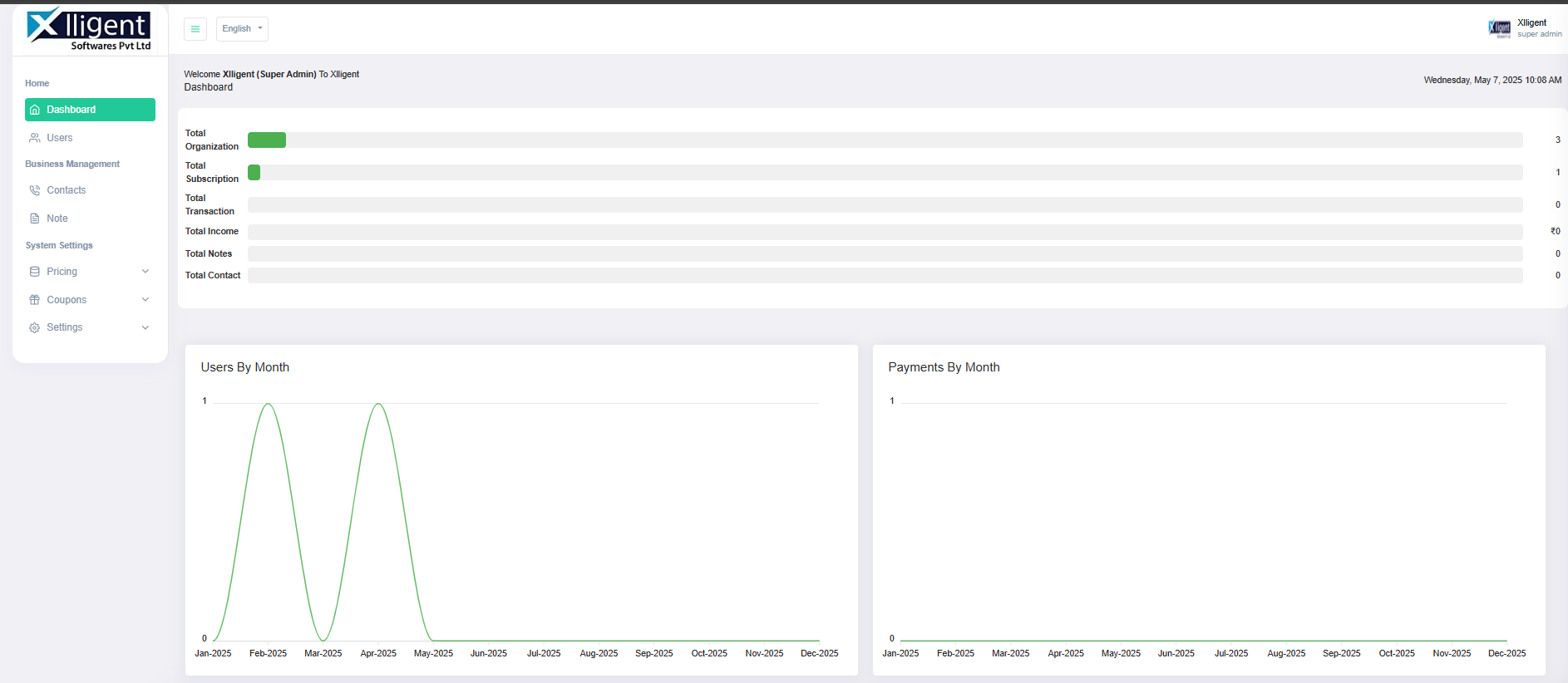The width and height of the screenshot is (1568, 683).
Task: Open the English language dropdown
Action: [x=242, y=29]
